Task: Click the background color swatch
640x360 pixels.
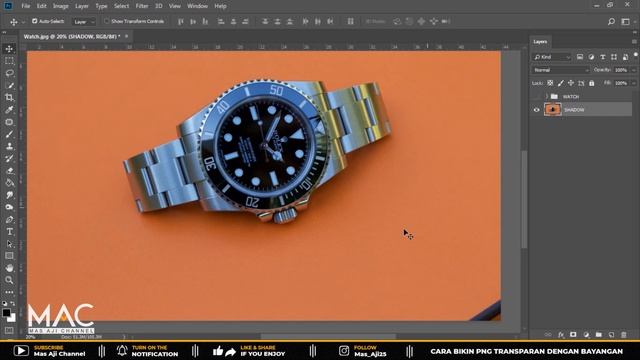Action: pyautogui.click(x=11, y=318)
